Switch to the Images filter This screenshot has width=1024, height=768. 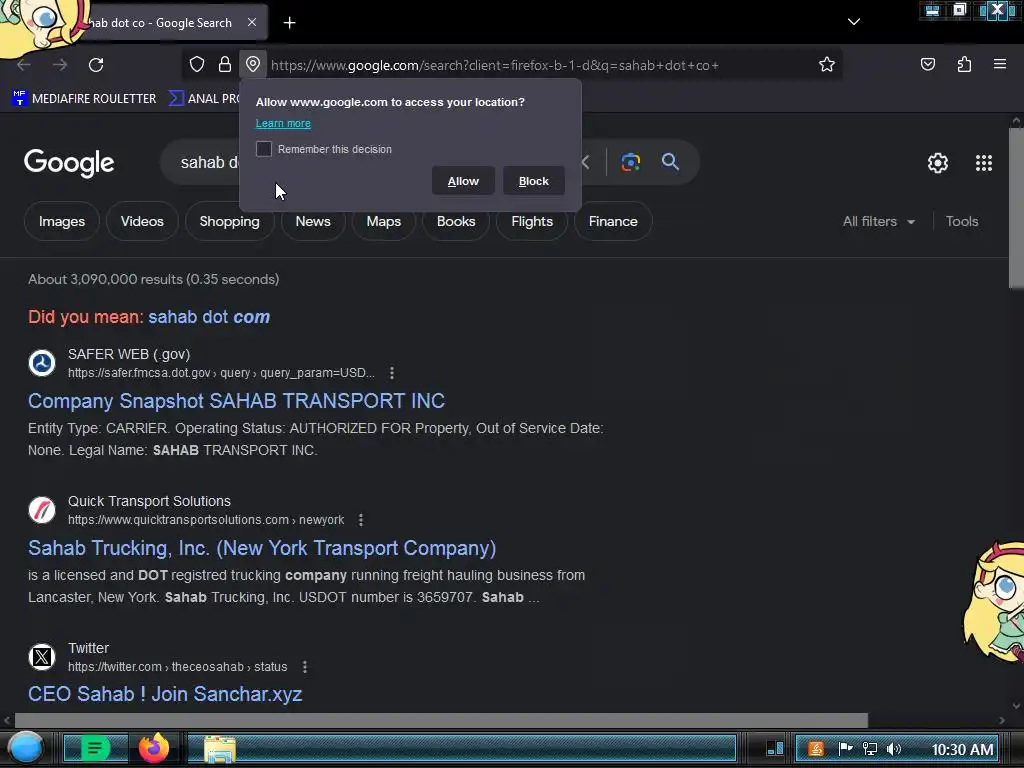(62, 221)
